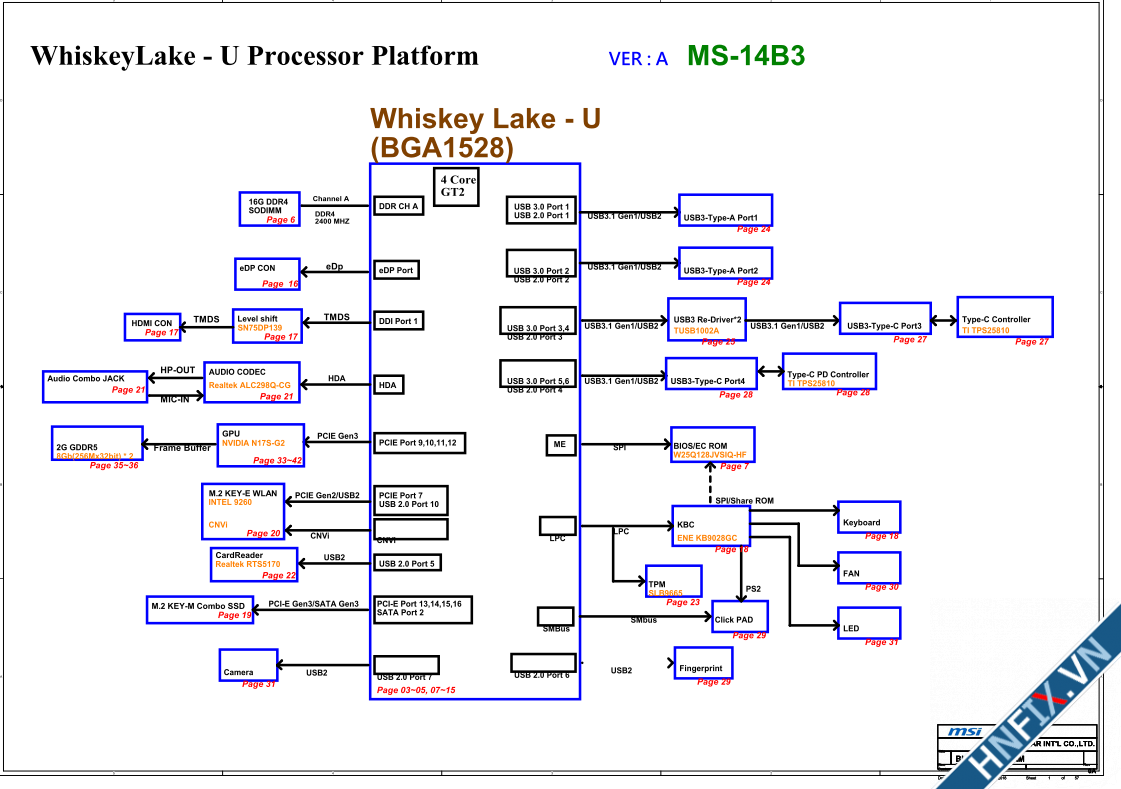Select the M.2 KEY-E WLAN INTEL 9260 block
The width and height of the screenshot is (1121, 789).
[243, 508]
